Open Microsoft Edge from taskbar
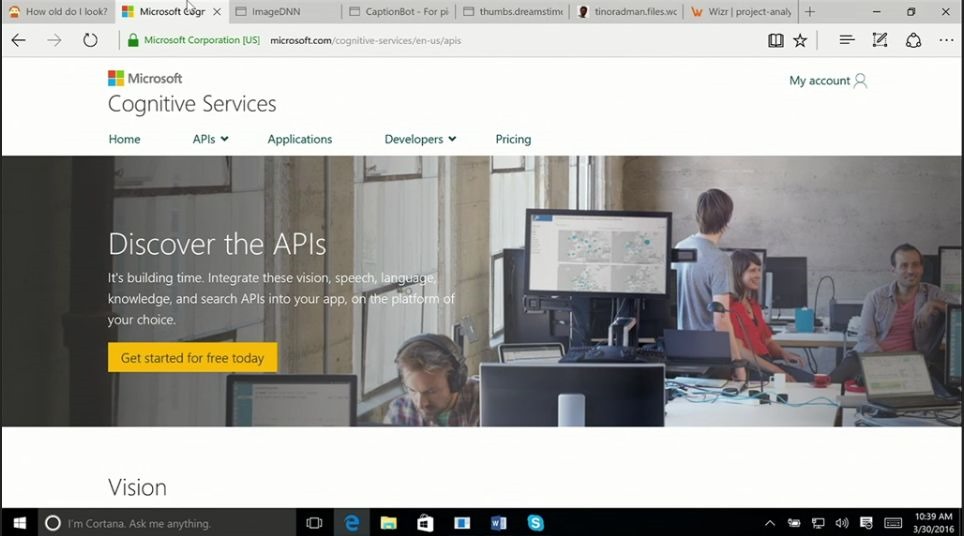Viewport: 964px width, 536px height. tap(352, 523)
